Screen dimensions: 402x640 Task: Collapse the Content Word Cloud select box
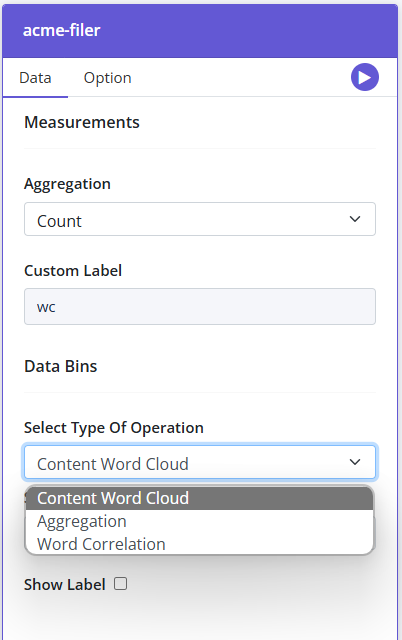(x=200, y=462)
